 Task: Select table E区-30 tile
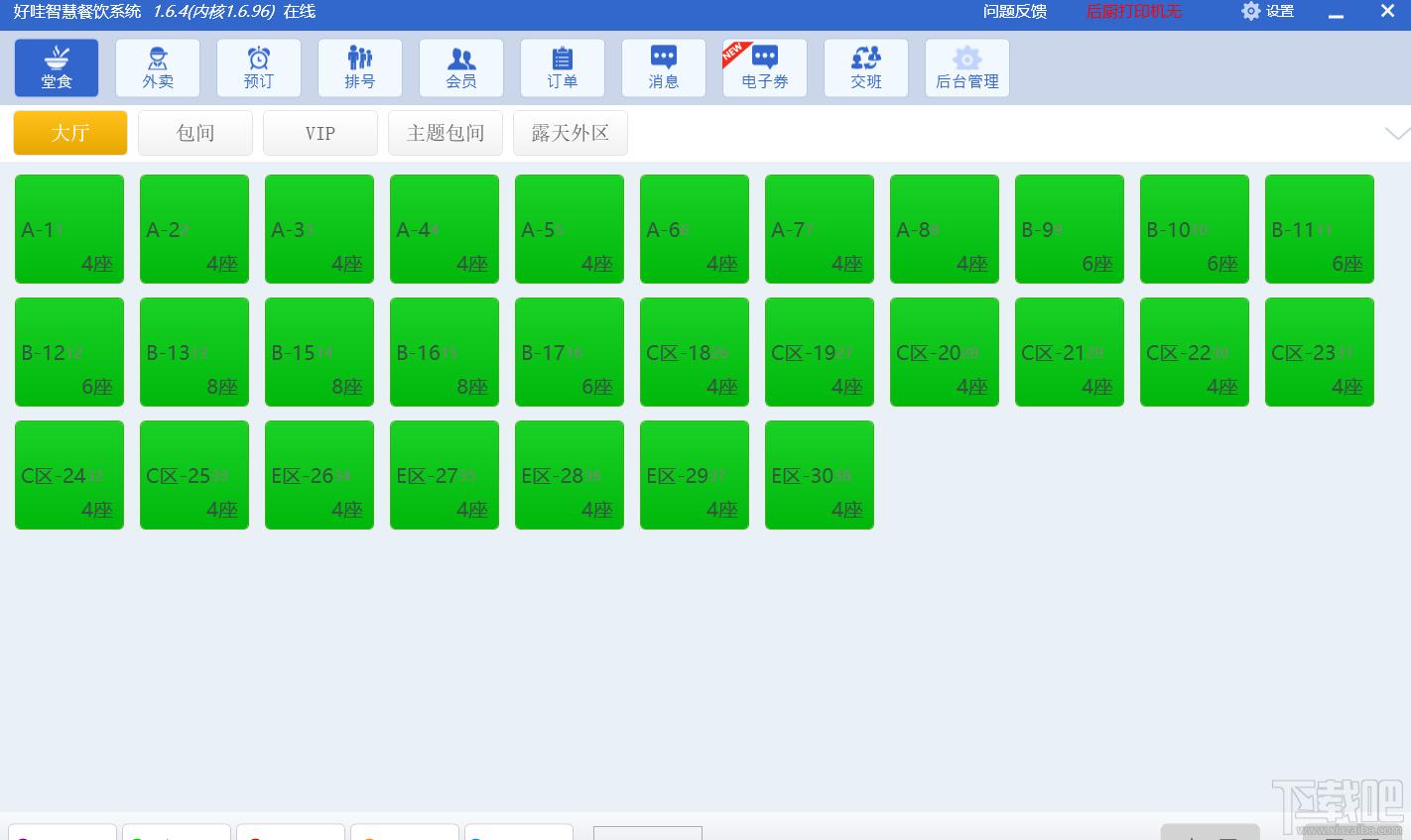[x=820, y=475]
